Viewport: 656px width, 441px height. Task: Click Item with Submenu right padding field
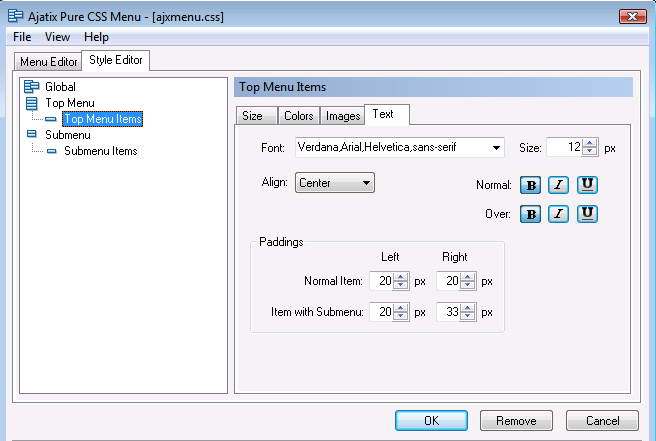448,312
